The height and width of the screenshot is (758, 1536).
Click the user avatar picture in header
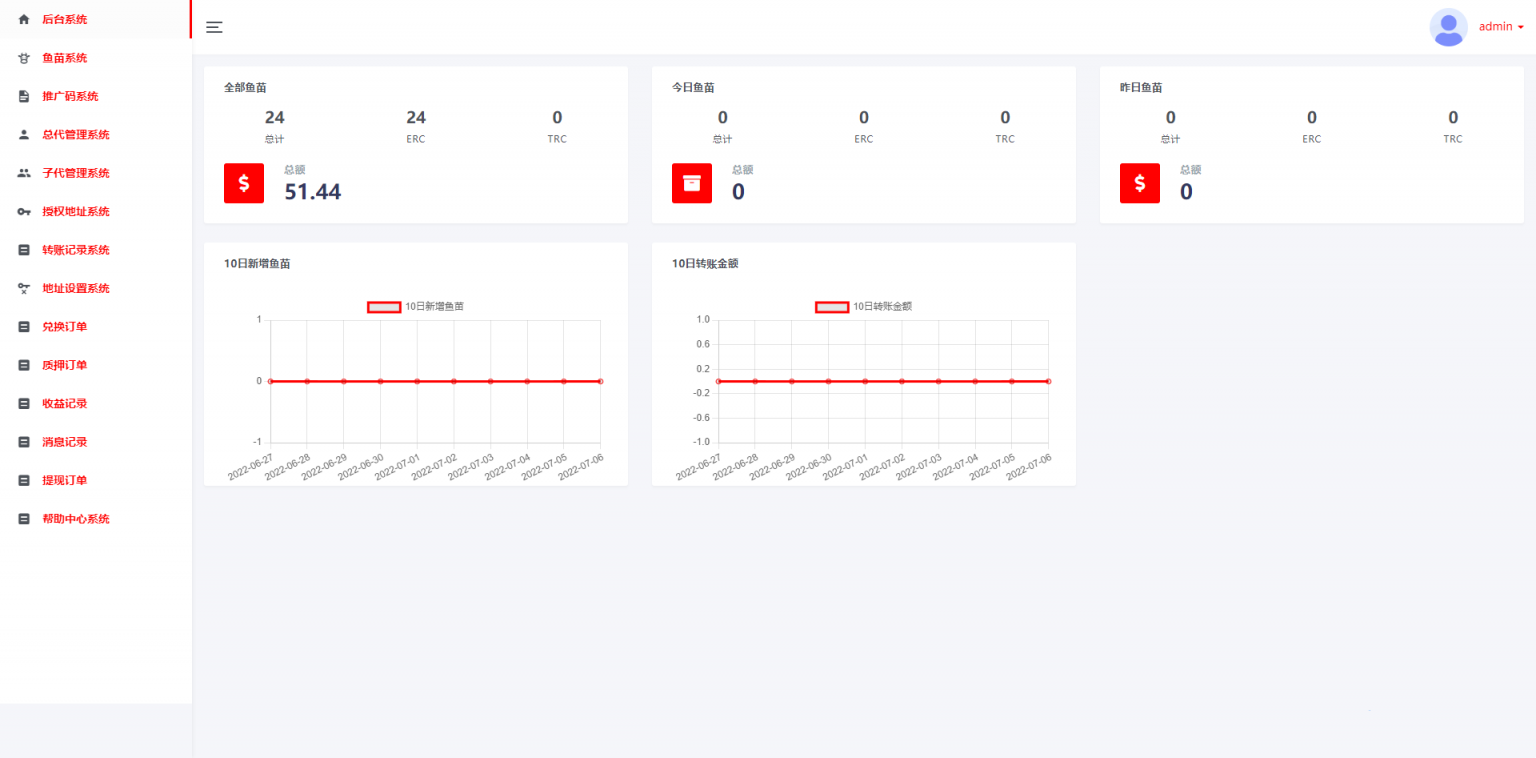click(x=1448, y=27)
